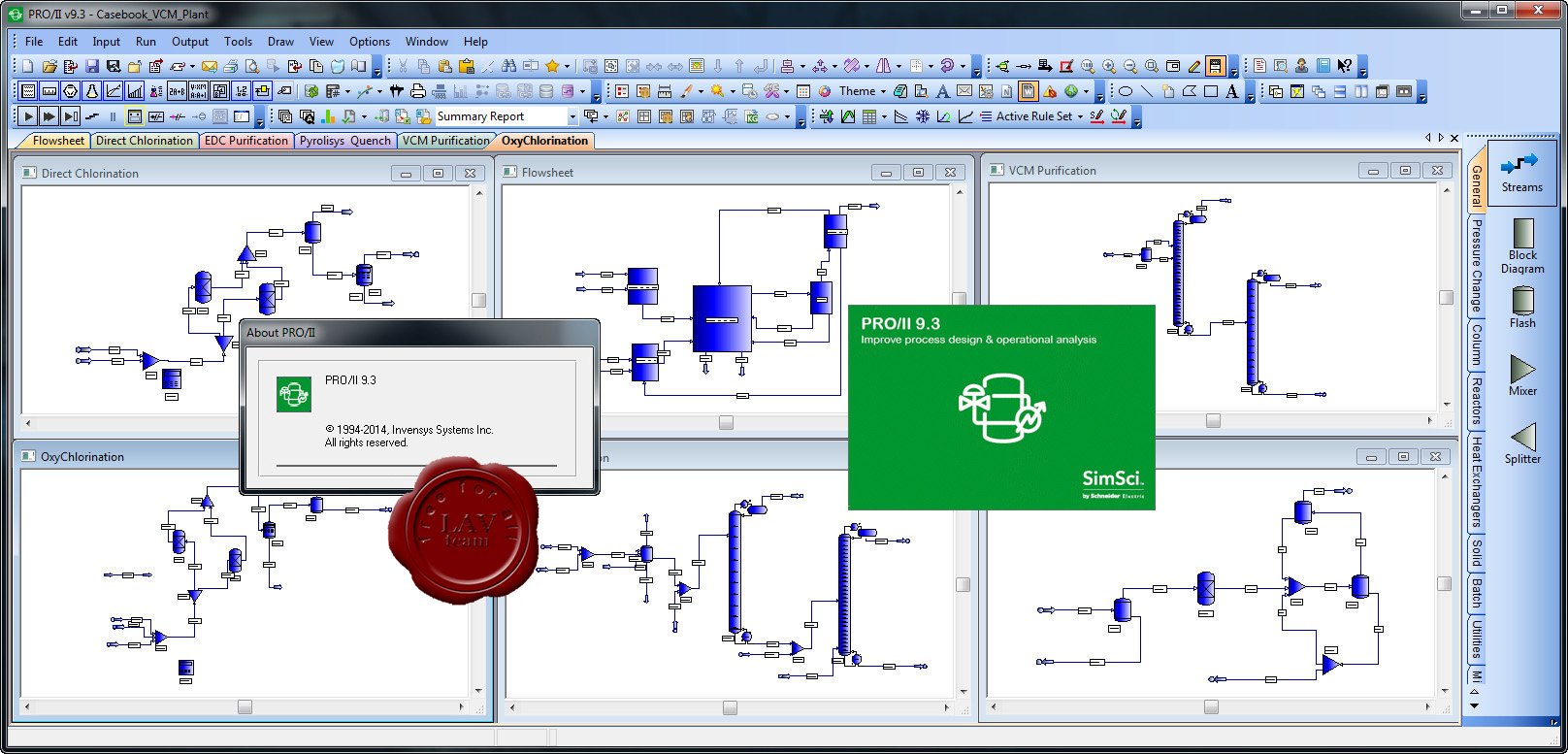The width and height of the screenshot is (1568, 754).
Task: Open the Draw menu
Action: (280, 42)
